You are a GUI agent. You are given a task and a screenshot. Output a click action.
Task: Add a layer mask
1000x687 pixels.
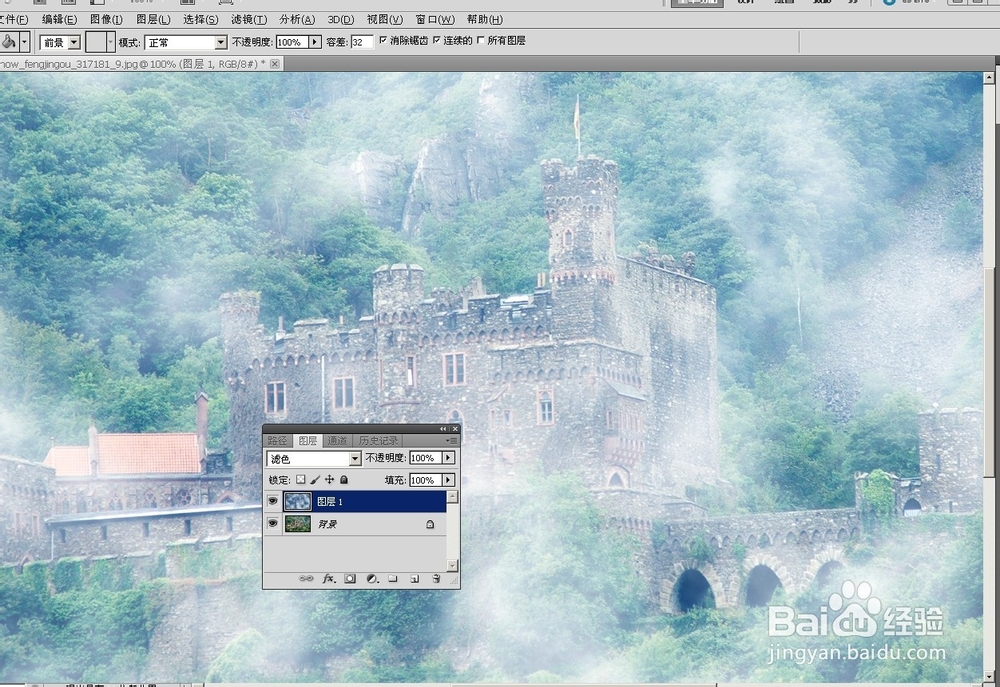[349, 579]
